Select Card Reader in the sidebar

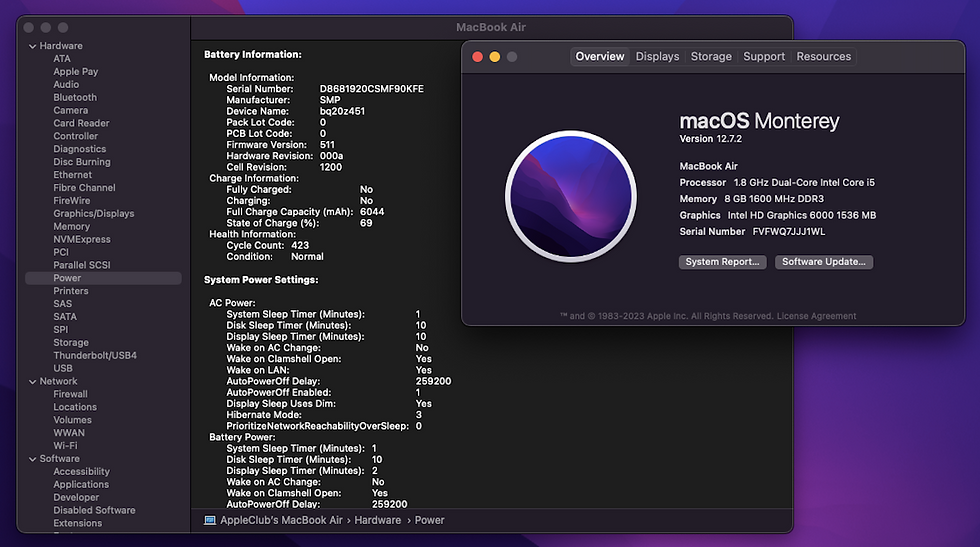[81, 123]
